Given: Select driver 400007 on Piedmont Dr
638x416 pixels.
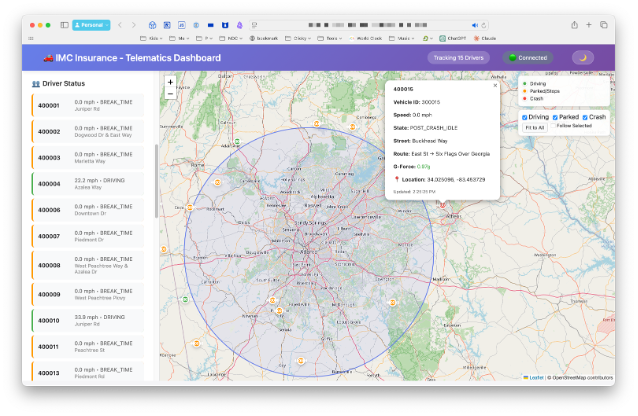Looking at the screenshot, I should (87, 236).
